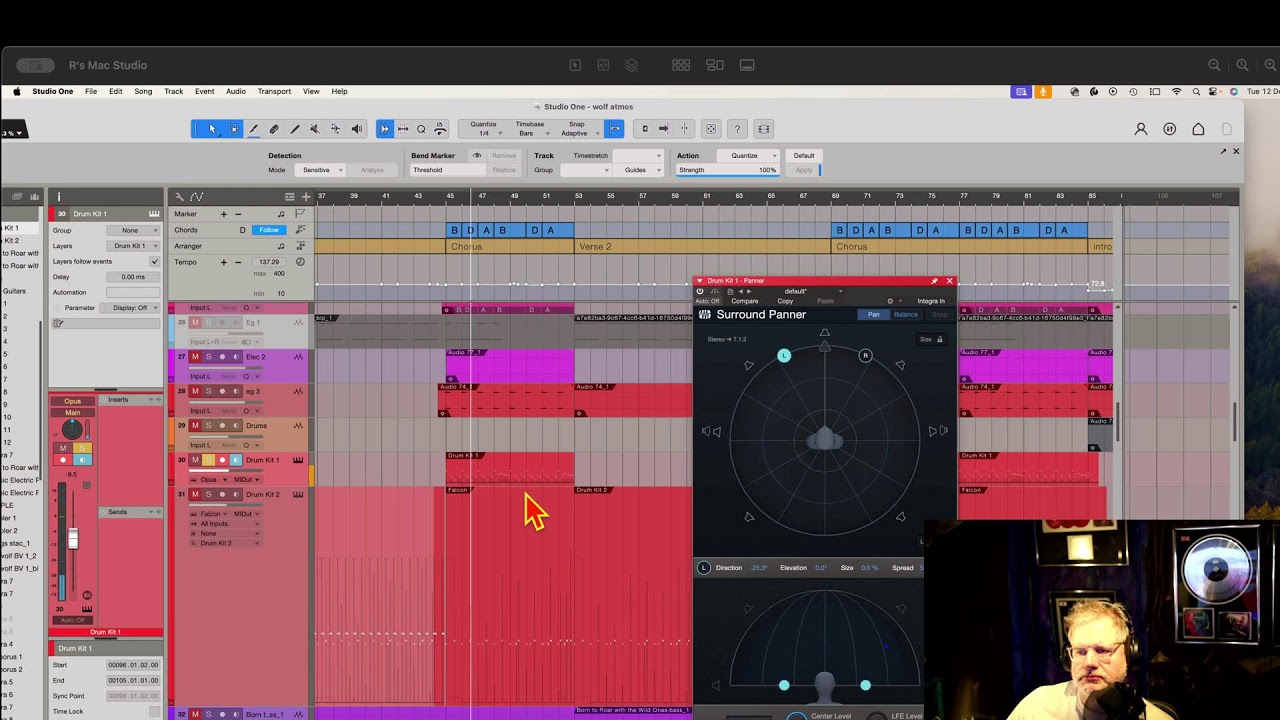Select the right channel R puck in panner
This screenshot has width=1280, height=720.
click(x=865, y=355)
